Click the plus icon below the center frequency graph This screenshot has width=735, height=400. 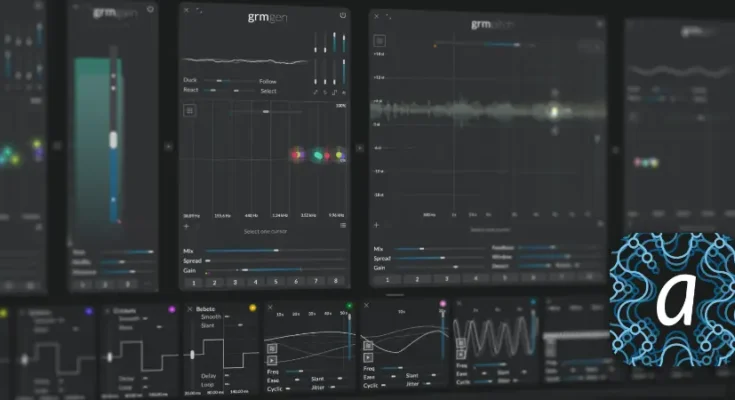click(186, 226)
